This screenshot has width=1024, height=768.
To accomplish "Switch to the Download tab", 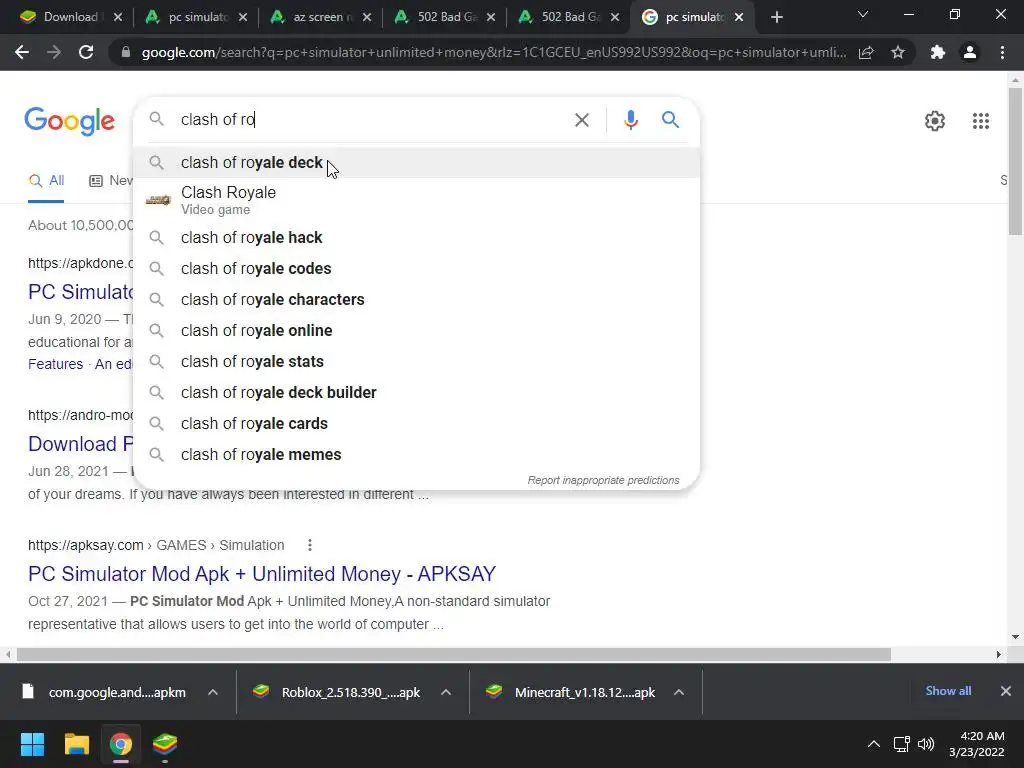I will 70,18.
